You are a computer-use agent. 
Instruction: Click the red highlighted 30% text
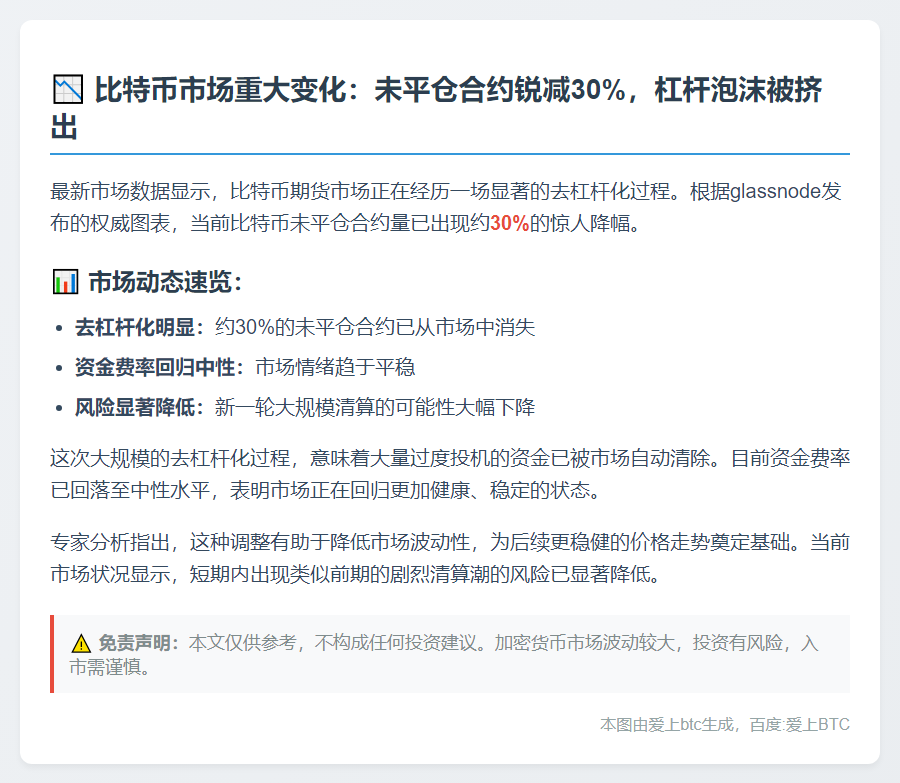click(x=509, y=223)
